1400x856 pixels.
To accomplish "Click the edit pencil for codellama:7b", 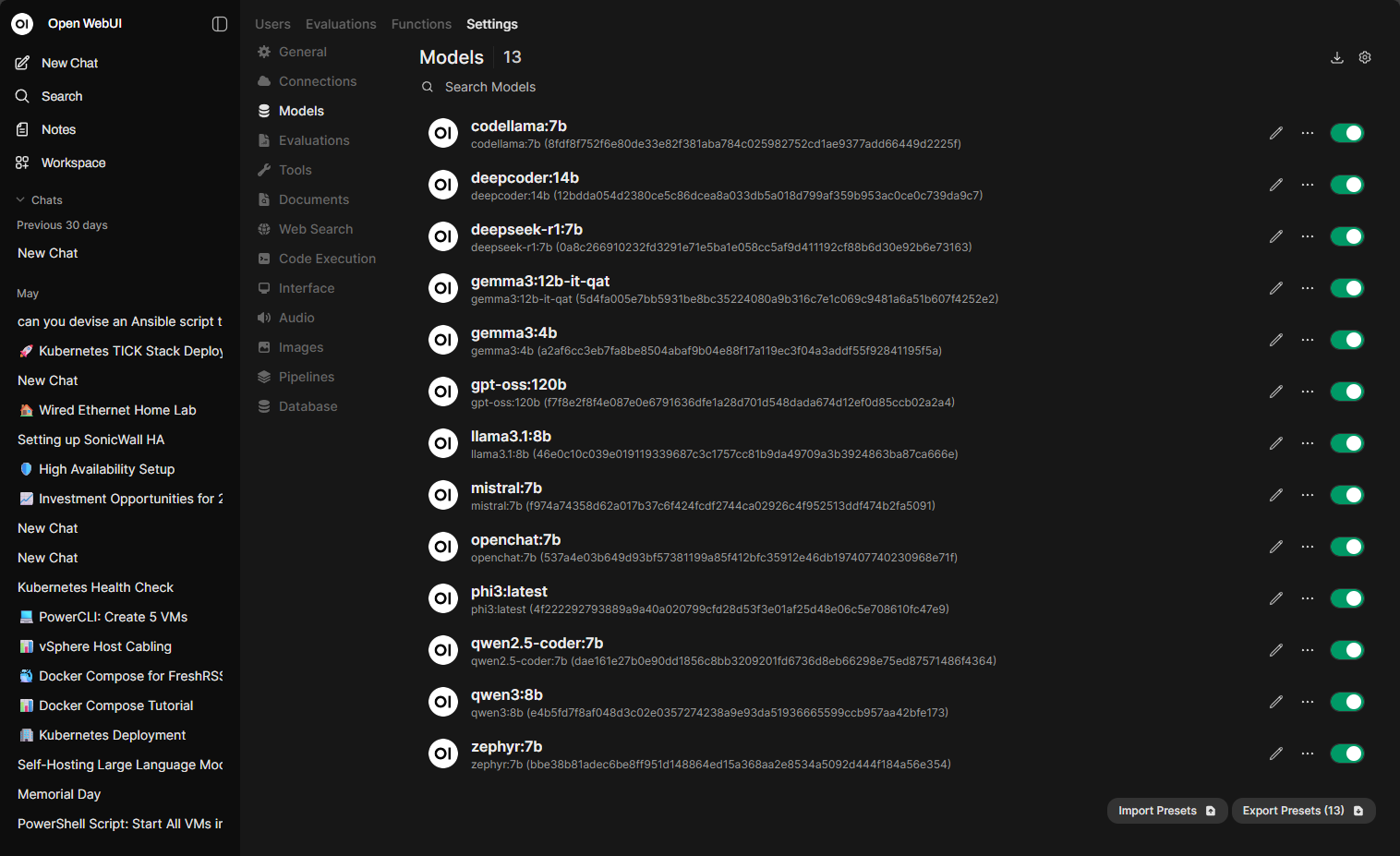I will click(x=1276, y=133).
